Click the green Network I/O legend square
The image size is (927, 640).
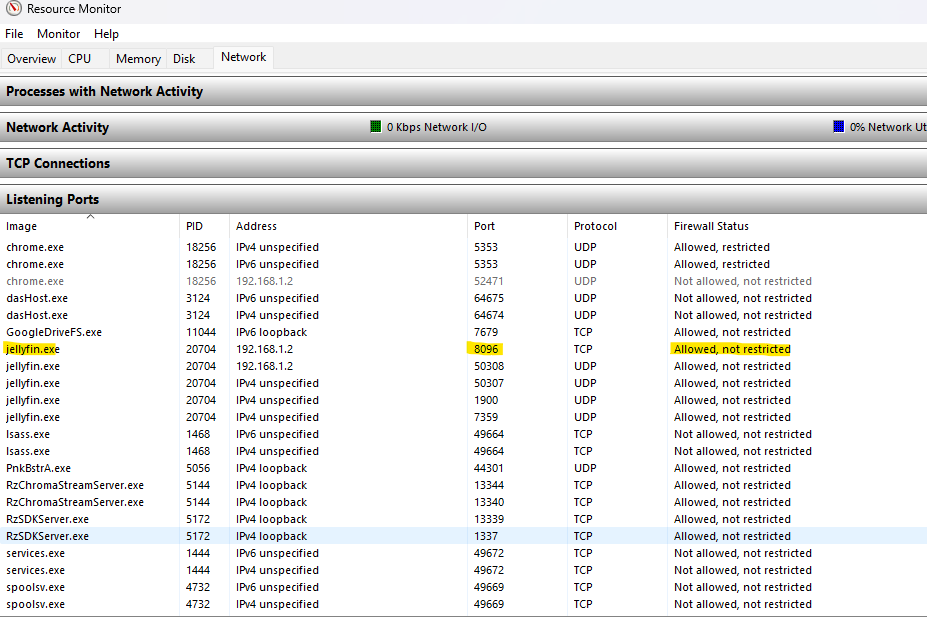[x=376, y=127]
